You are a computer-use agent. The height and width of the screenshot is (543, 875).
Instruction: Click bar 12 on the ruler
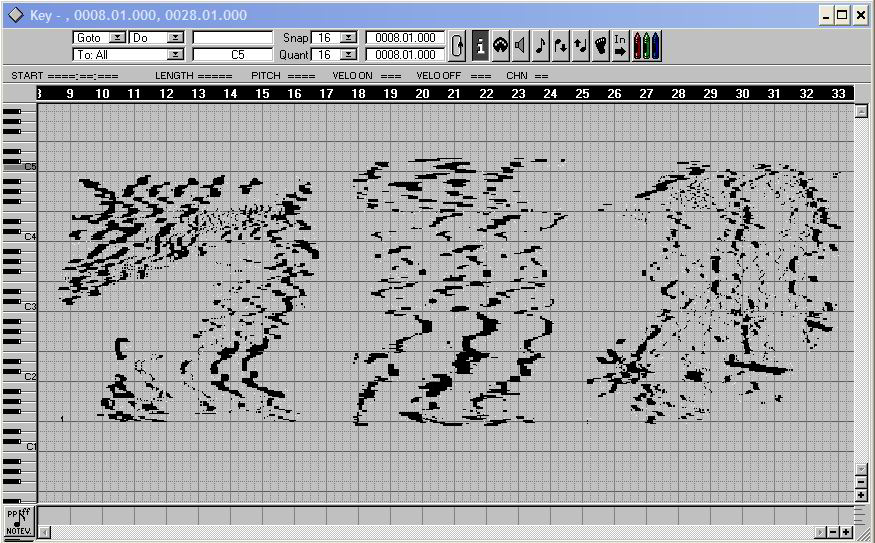click(x=166, y=94)
